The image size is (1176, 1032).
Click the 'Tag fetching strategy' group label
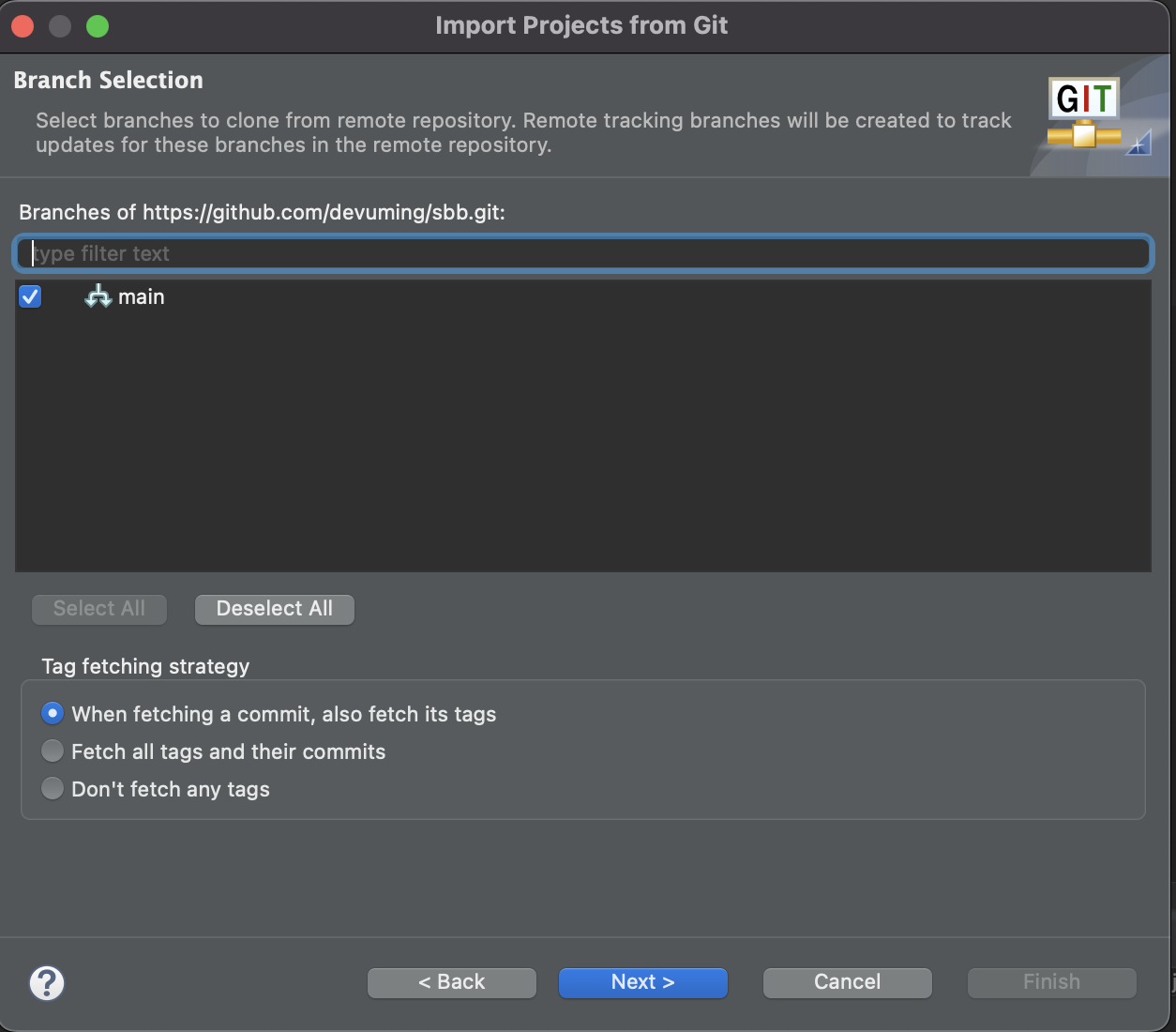(145, 666)
